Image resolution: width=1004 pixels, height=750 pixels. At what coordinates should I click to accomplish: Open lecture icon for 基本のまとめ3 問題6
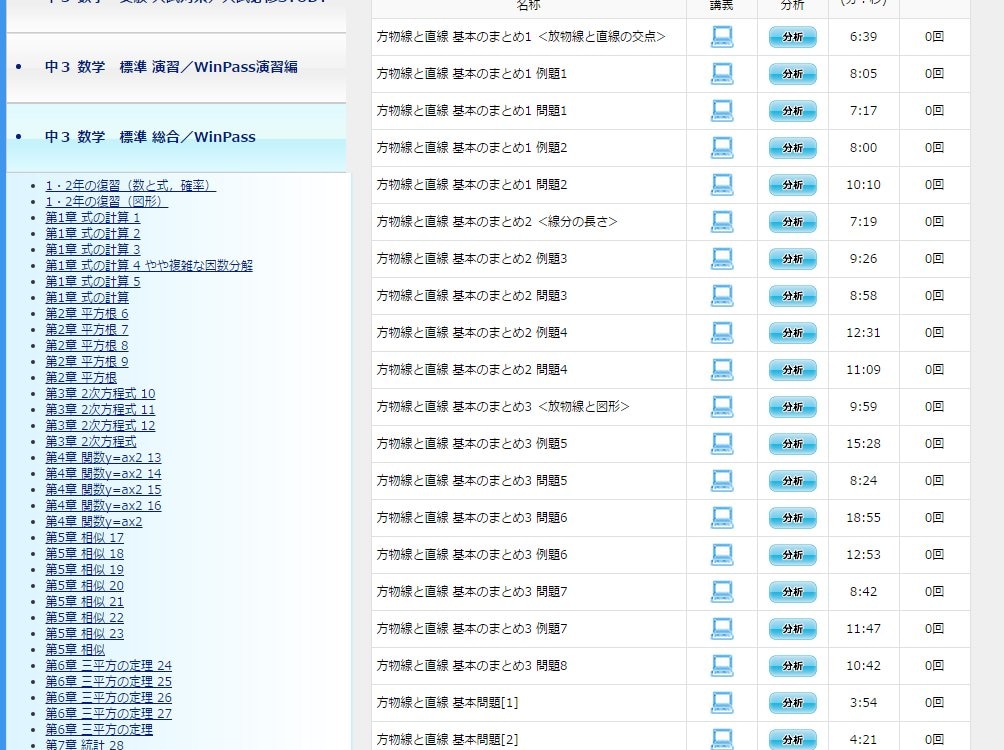(722, 518)
